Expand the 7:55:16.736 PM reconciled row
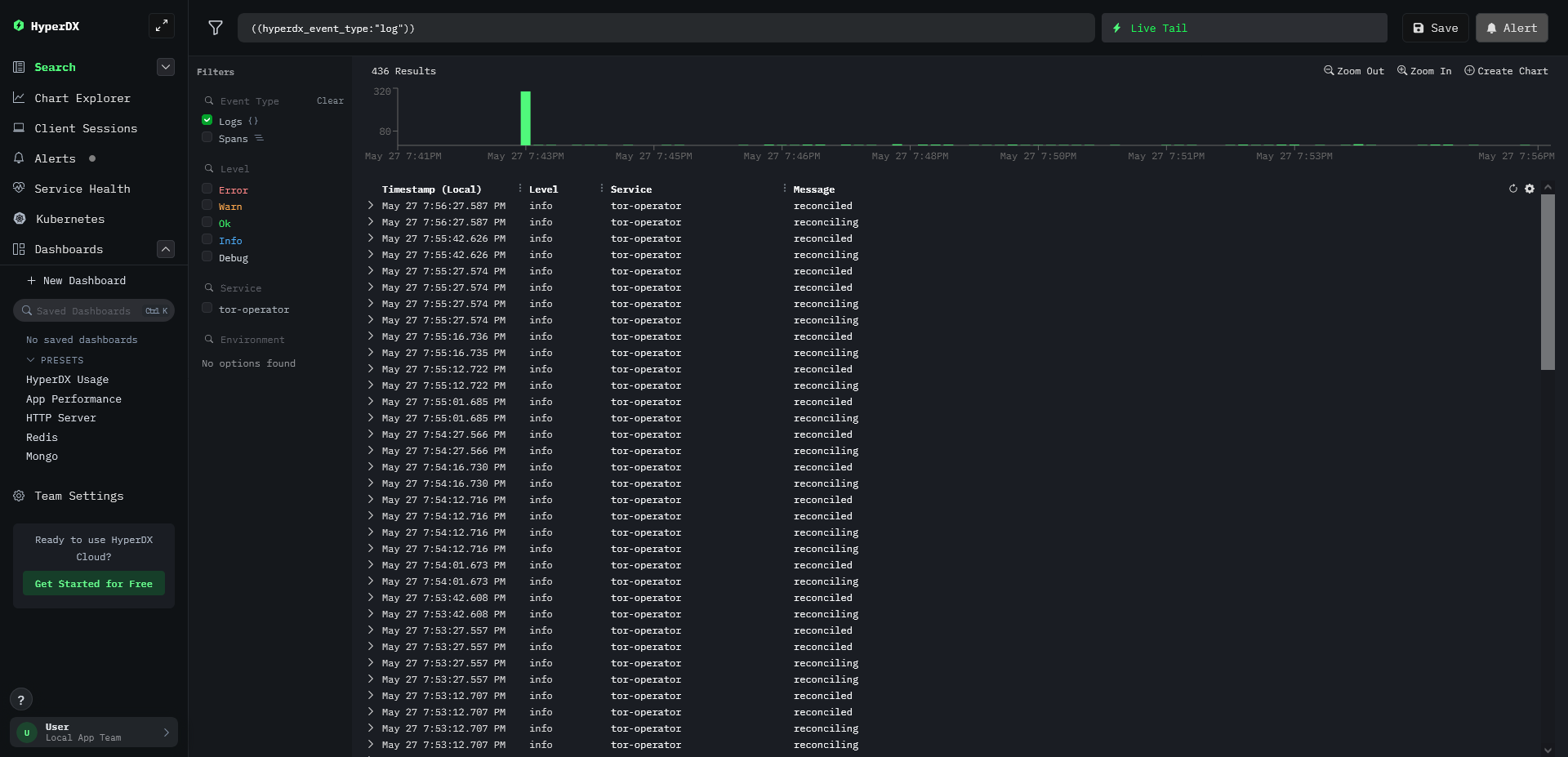Screen dimensions: 1568x757 371,336
